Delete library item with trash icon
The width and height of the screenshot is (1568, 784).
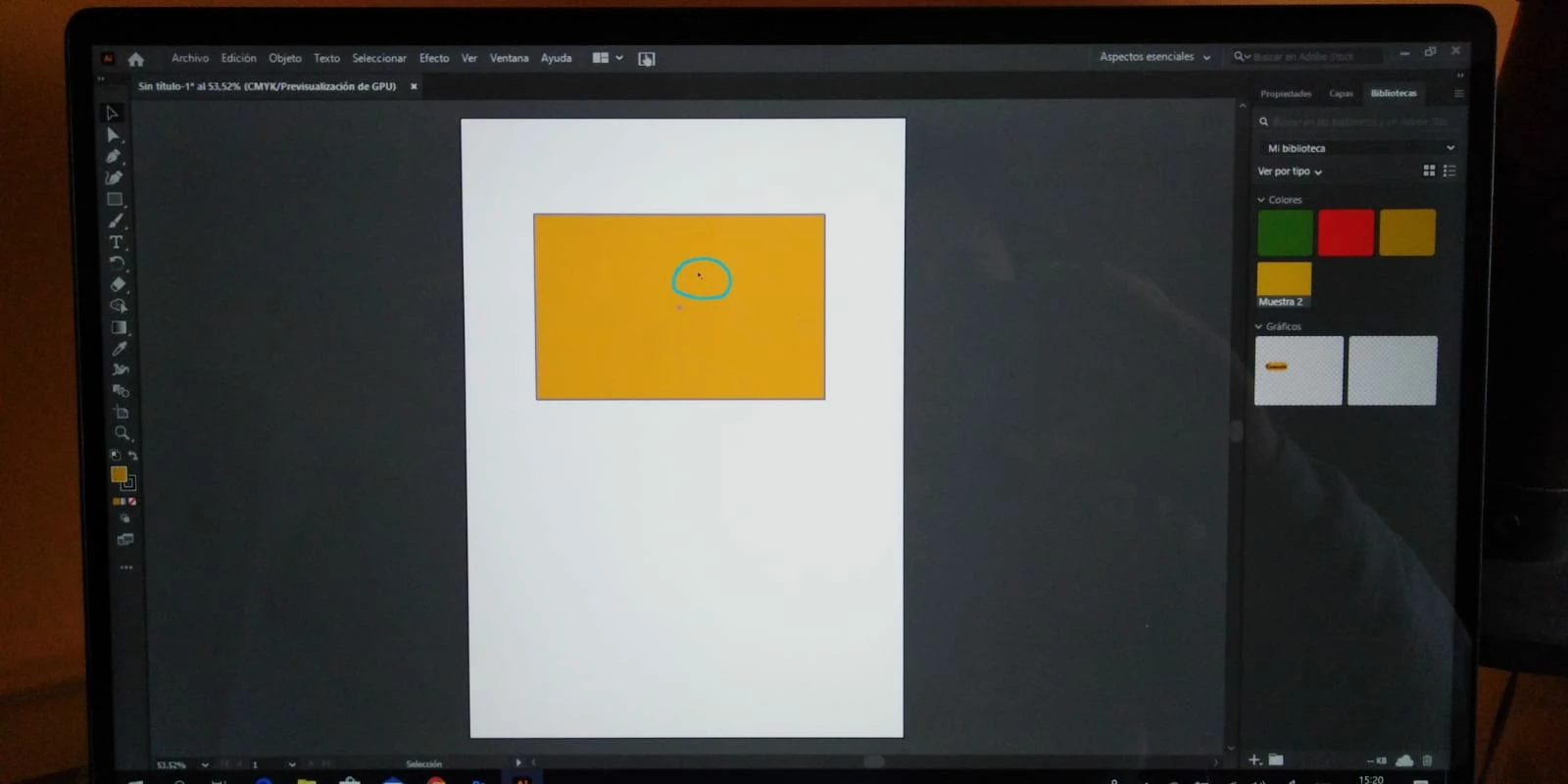point(1428,760)
